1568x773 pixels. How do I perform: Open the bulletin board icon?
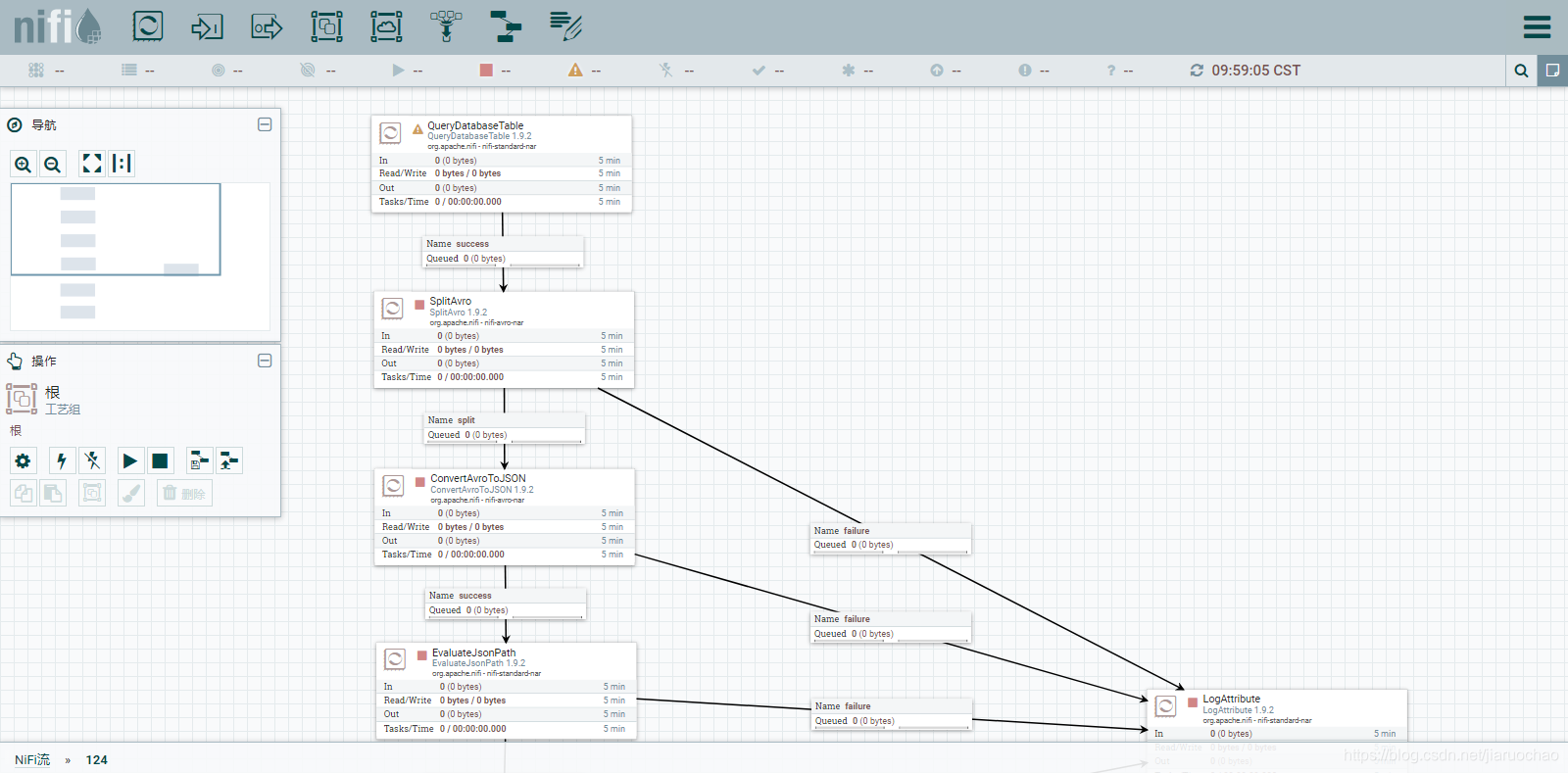click(1552, 71)
